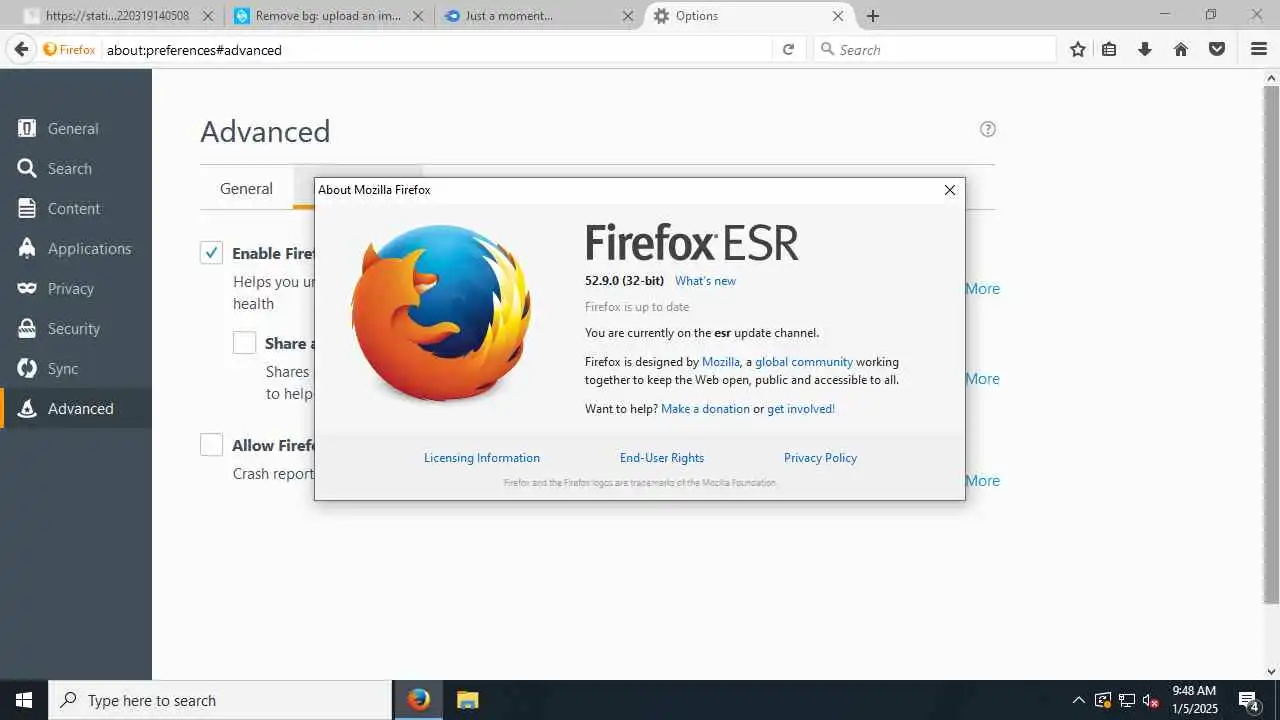The image size is (1280, 720).
Task: Open the Downloads arrow icon
Action: click(x=1145, y=49)
